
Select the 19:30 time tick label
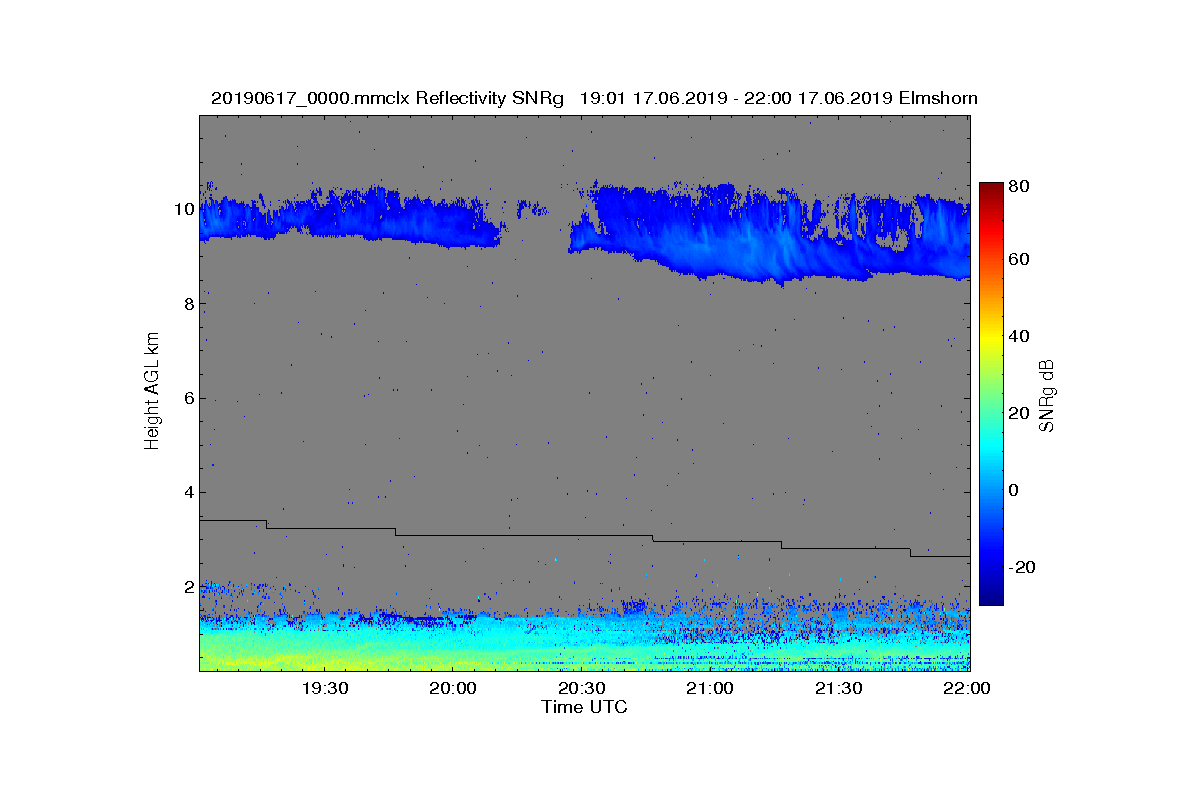(324, 688)
